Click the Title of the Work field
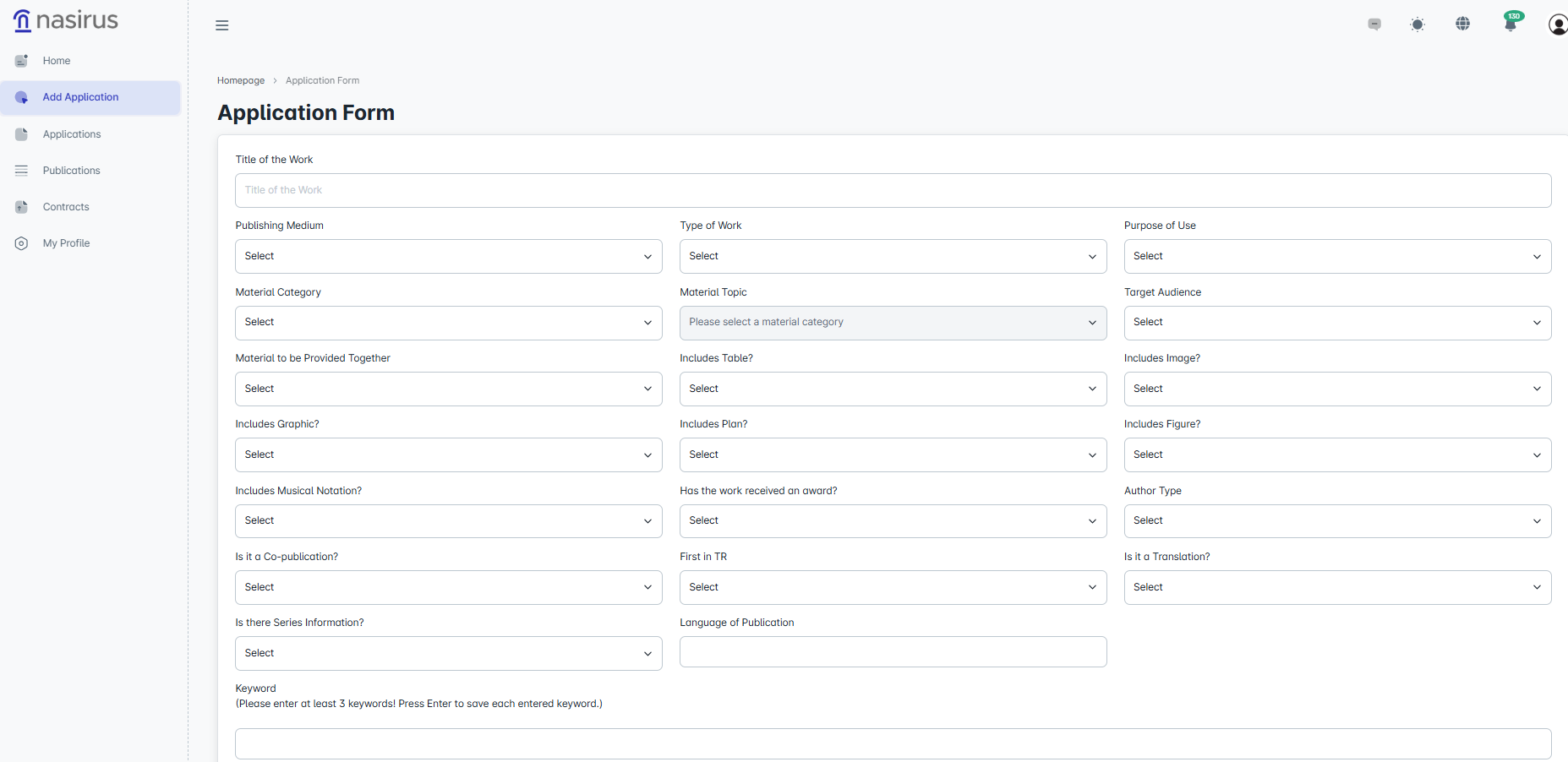The image size is (1568, 762). pos(893,191)
